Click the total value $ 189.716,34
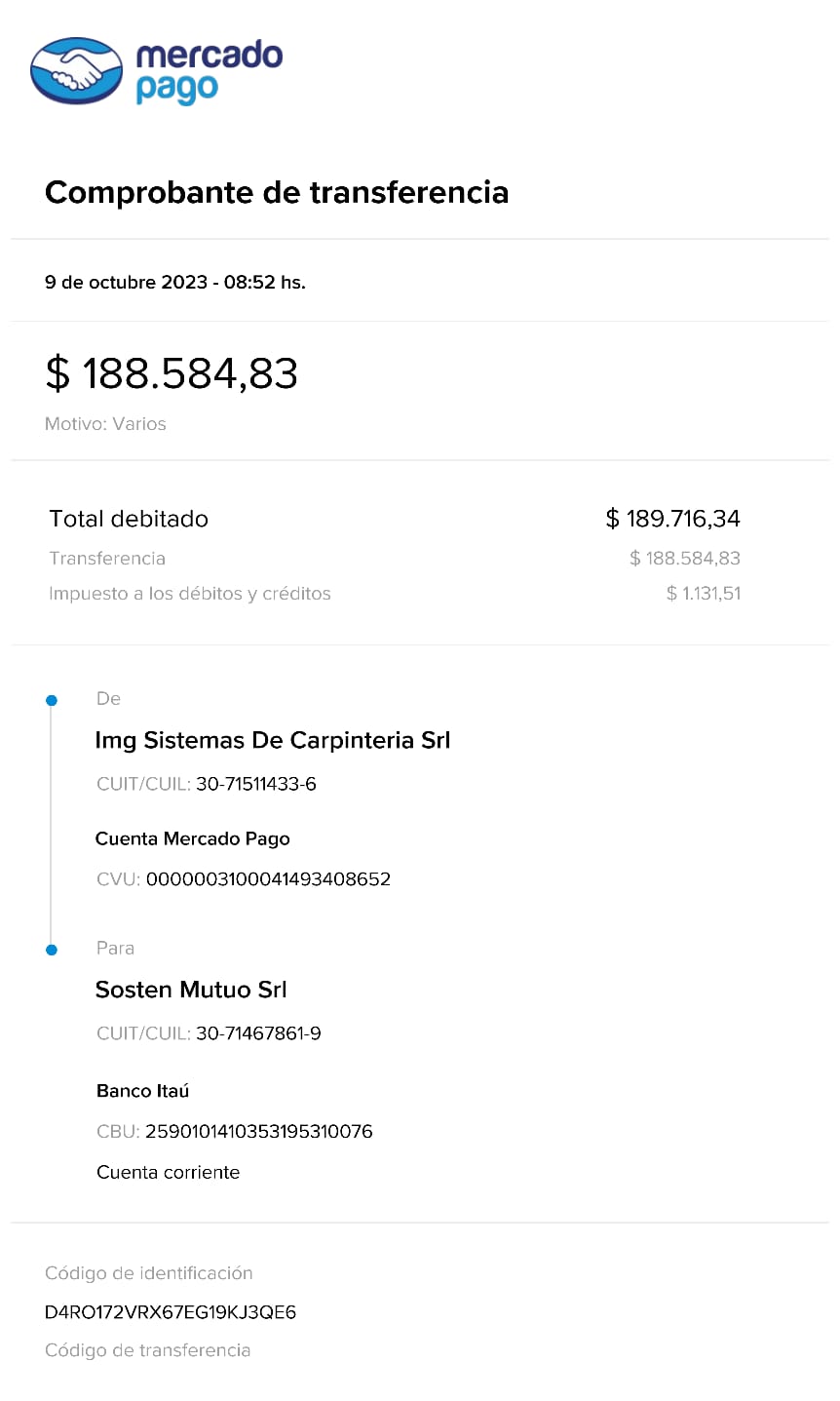Viewport: 840px width, 1401px height. click(x=672, y=519)
